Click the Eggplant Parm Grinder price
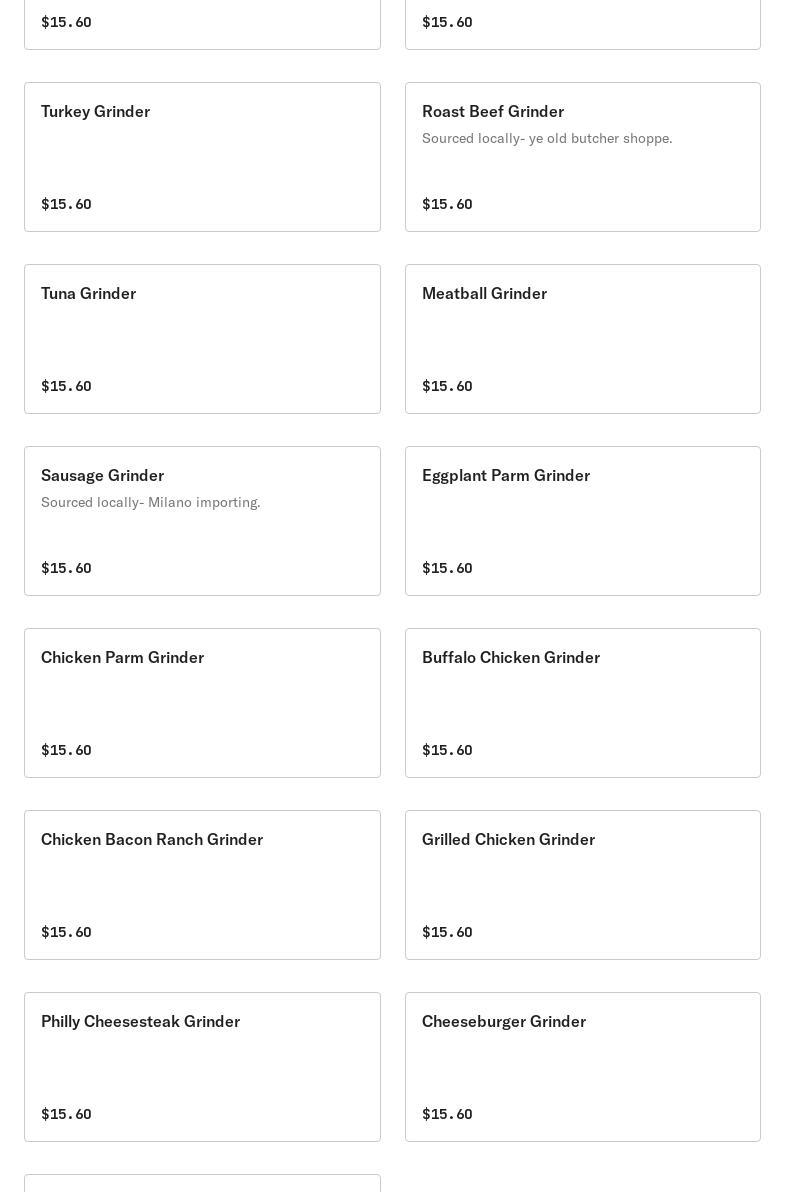 [447, 568]
